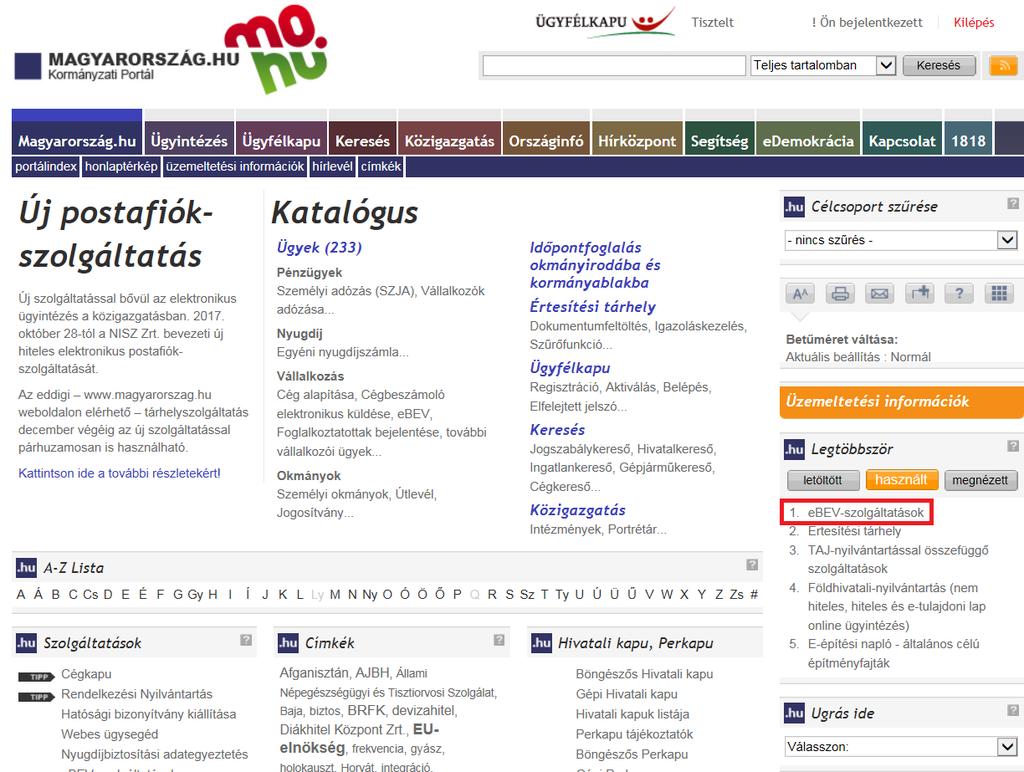Click the grid icon in the tools row
The image size is (1024, 772).
[x=999, y=294]
